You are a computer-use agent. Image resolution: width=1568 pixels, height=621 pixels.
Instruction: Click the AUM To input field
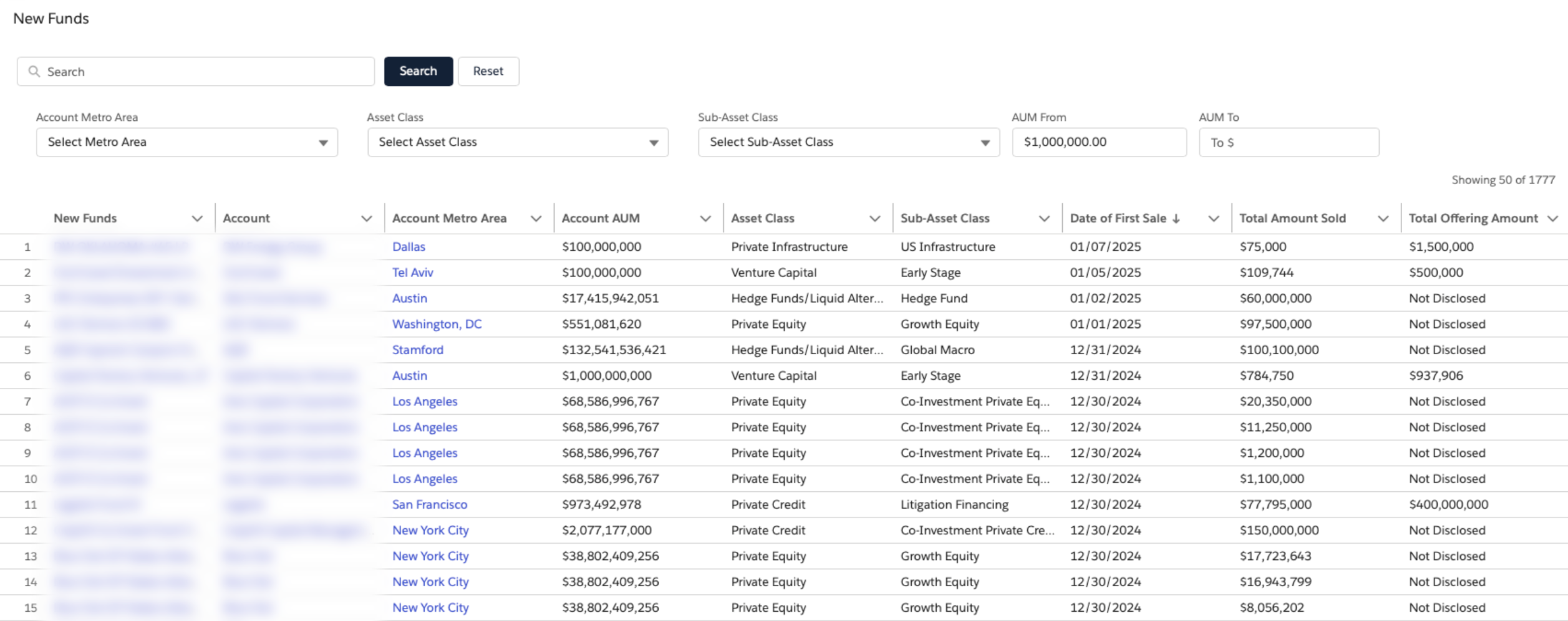(1288, 143)
